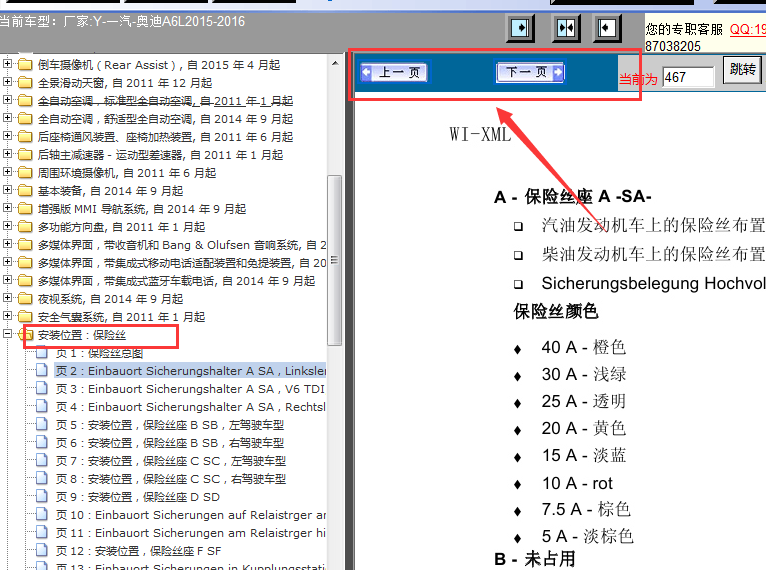
Task: Select the 基本装备 folder icon
Action: [25, 190]
